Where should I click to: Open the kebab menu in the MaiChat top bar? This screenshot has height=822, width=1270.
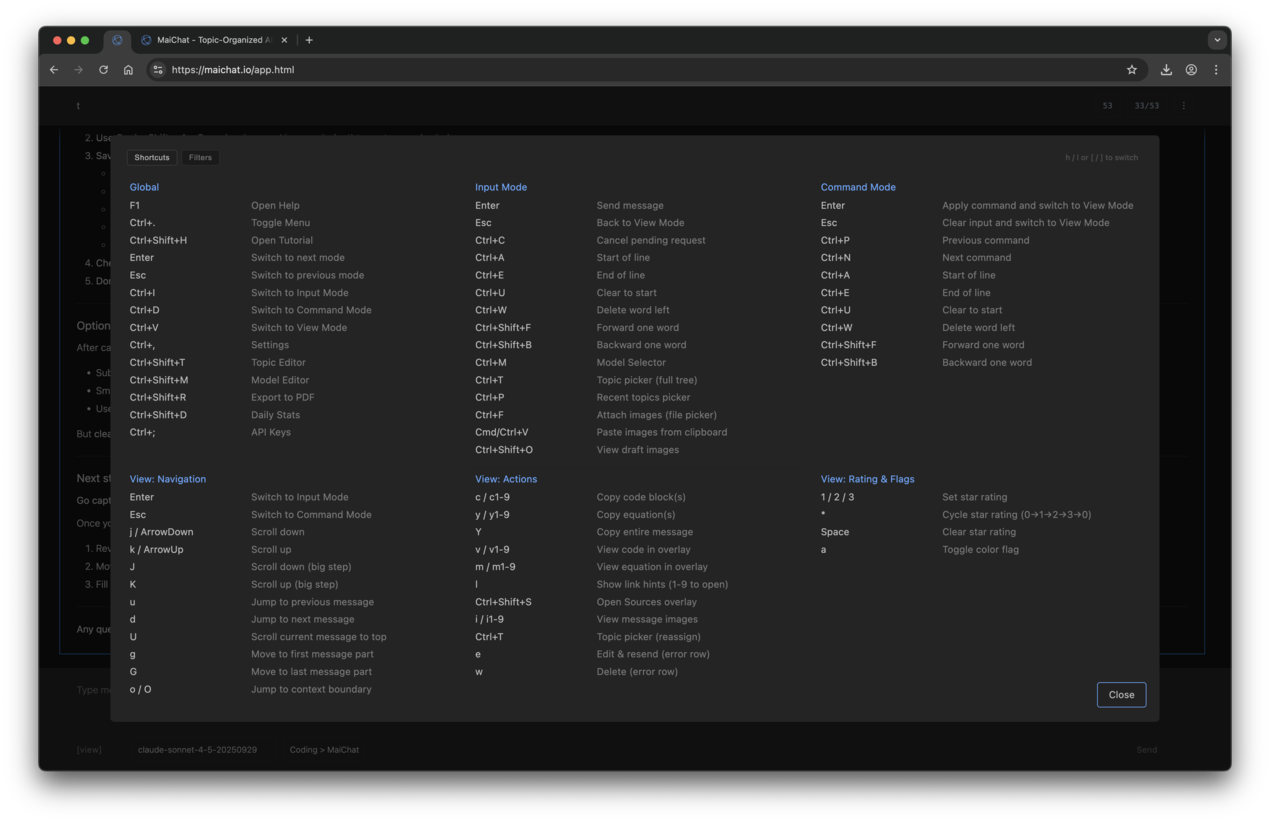click(x=1184, y=105)
